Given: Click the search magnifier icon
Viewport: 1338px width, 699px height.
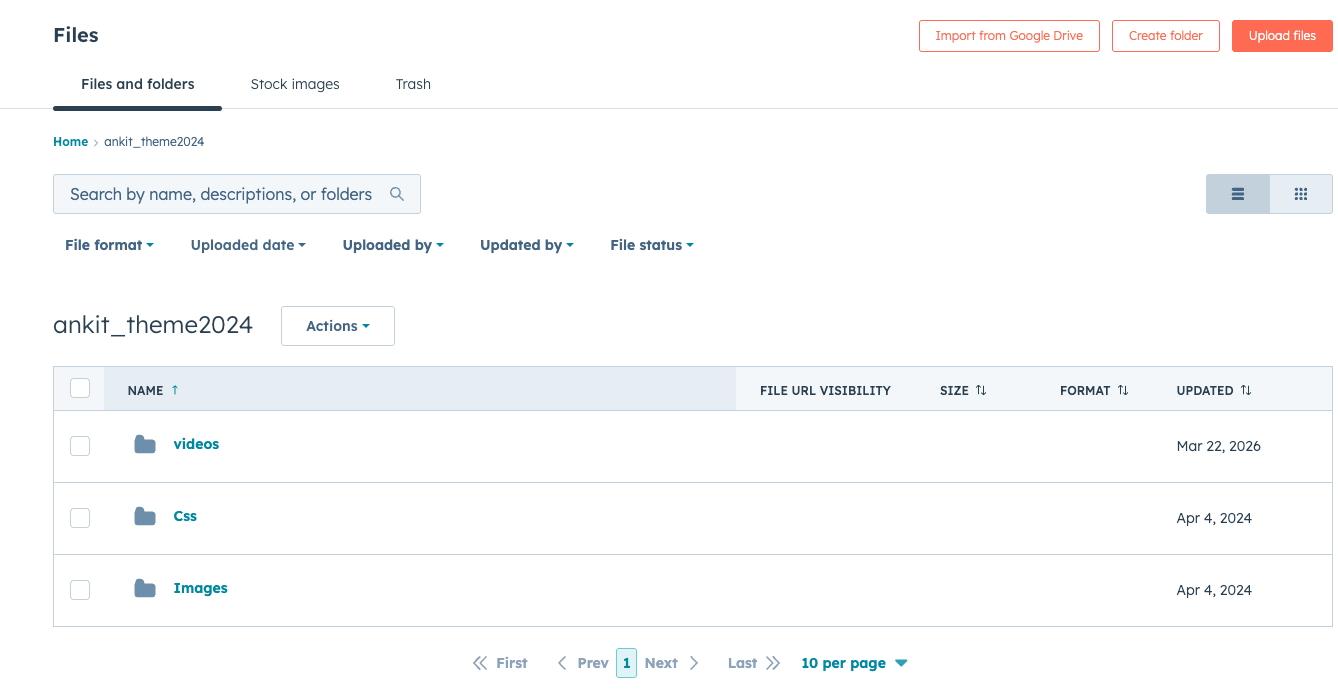Looking at the screenshot, I should click(x=397, y=194).
